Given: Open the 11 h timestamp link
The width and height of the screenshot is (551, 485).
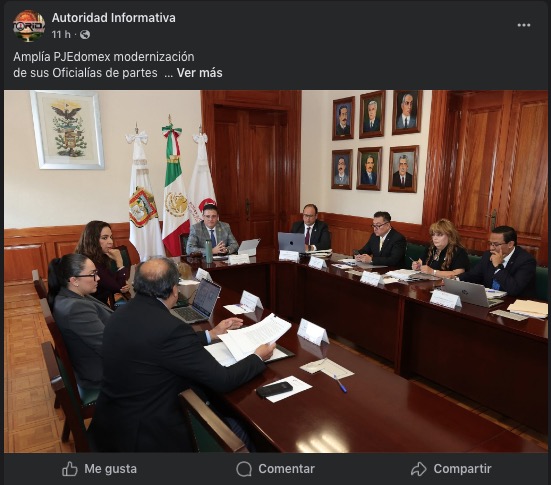Looking at the screenshot, I should [61, 34].
